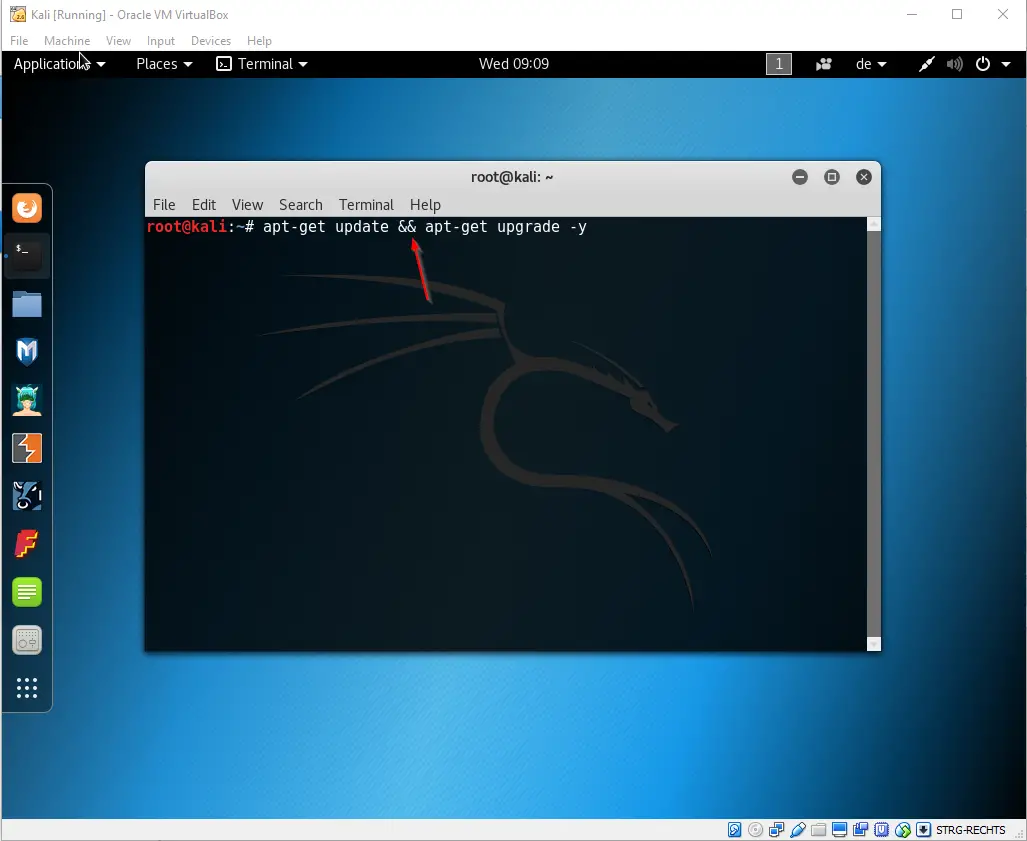Maximize the root@kali terminal window
This screenshot has width=1027, height=841.
tap(832, 177)
